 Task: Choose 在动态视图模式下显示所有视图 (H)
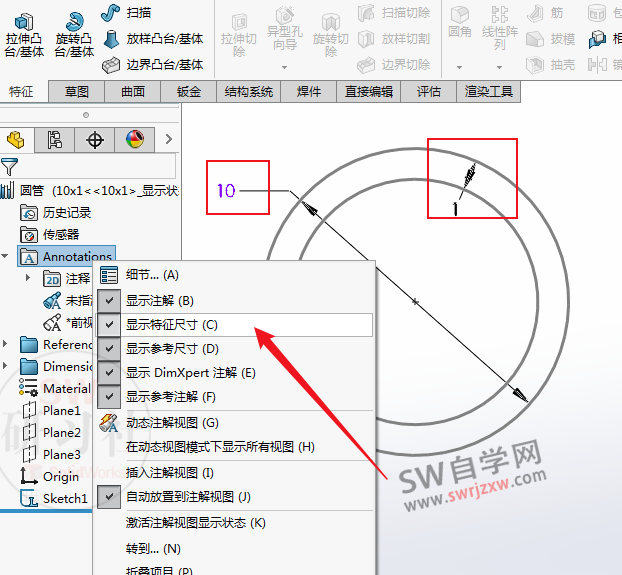click(x=234, y=447)
